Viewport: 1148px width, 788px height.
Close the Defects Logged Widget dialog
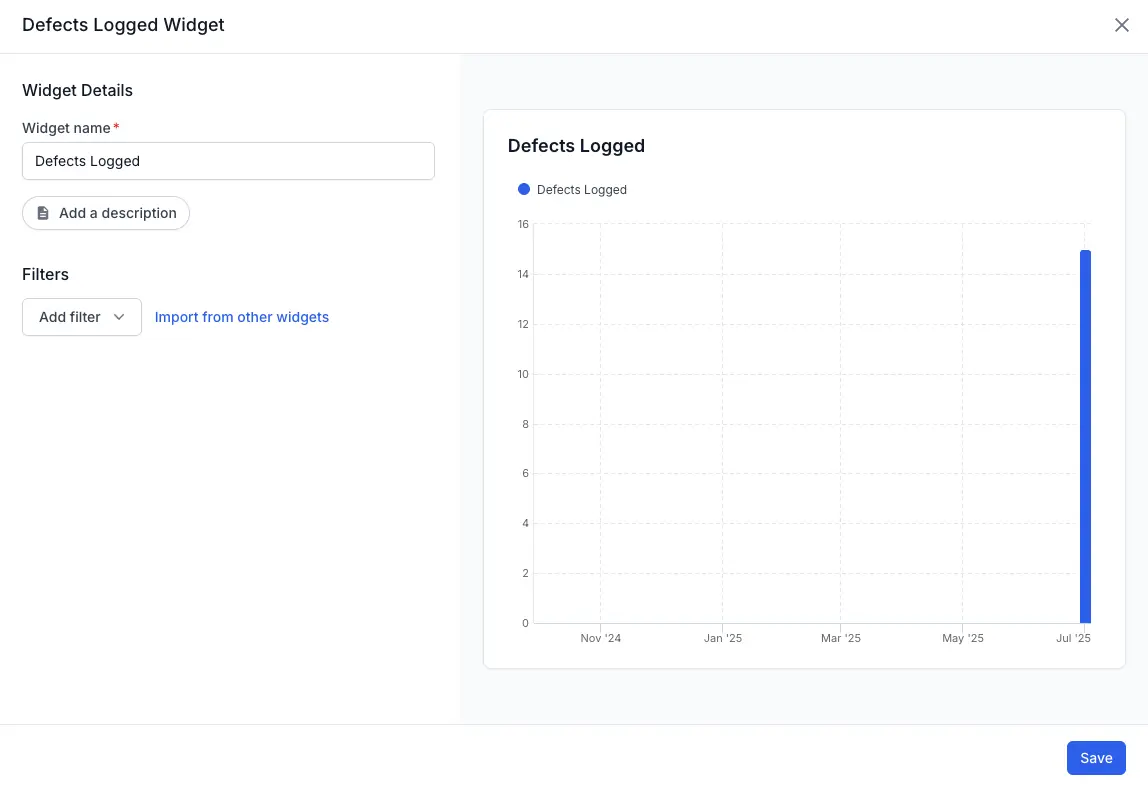(1121, 25)
